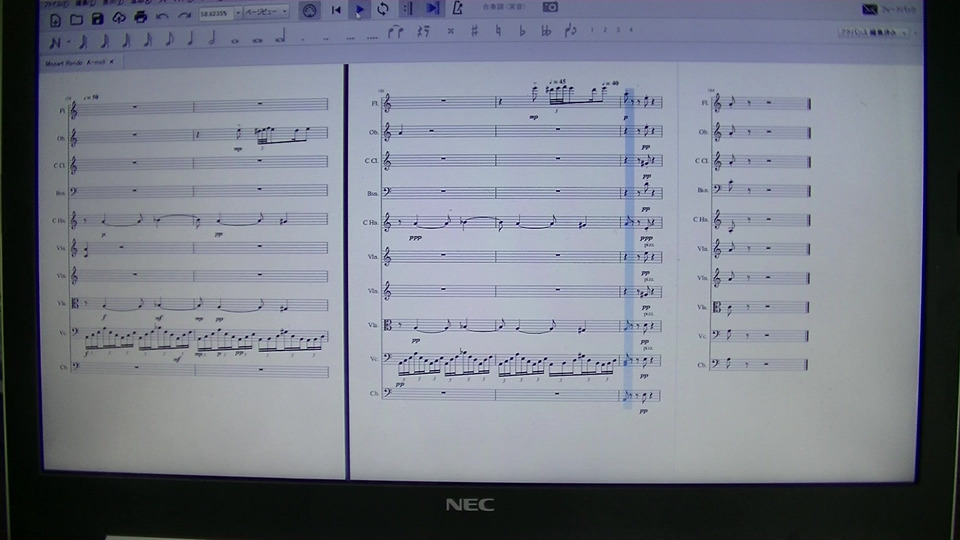Select quarter note duration

pyautogui.click(x=190, y=39)
